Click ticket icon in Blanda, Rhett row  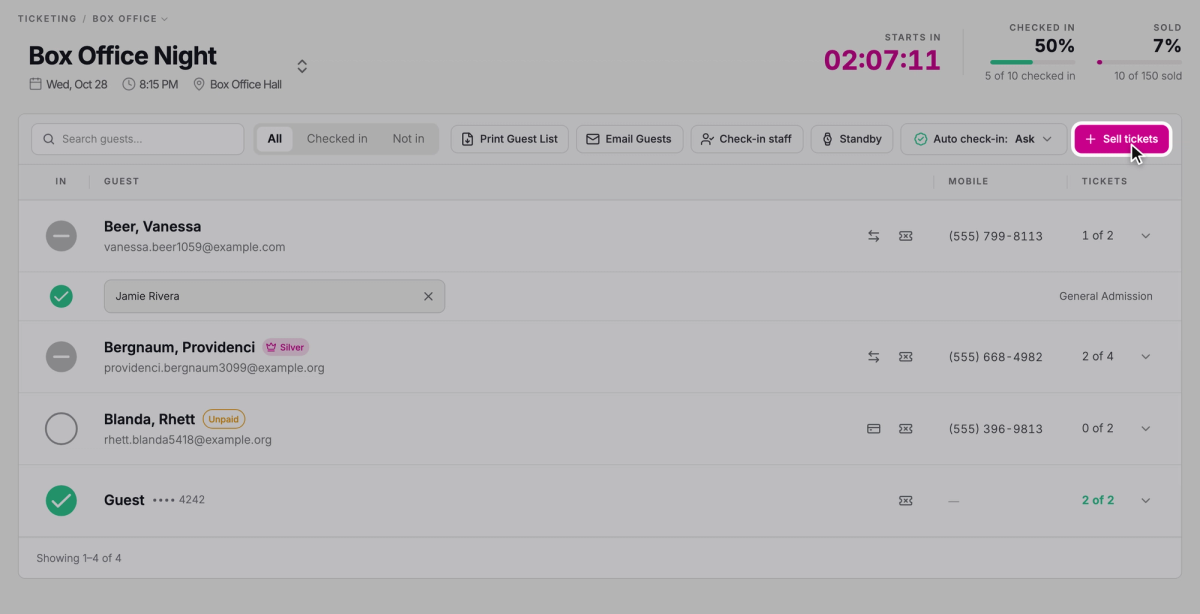(905, 428)
